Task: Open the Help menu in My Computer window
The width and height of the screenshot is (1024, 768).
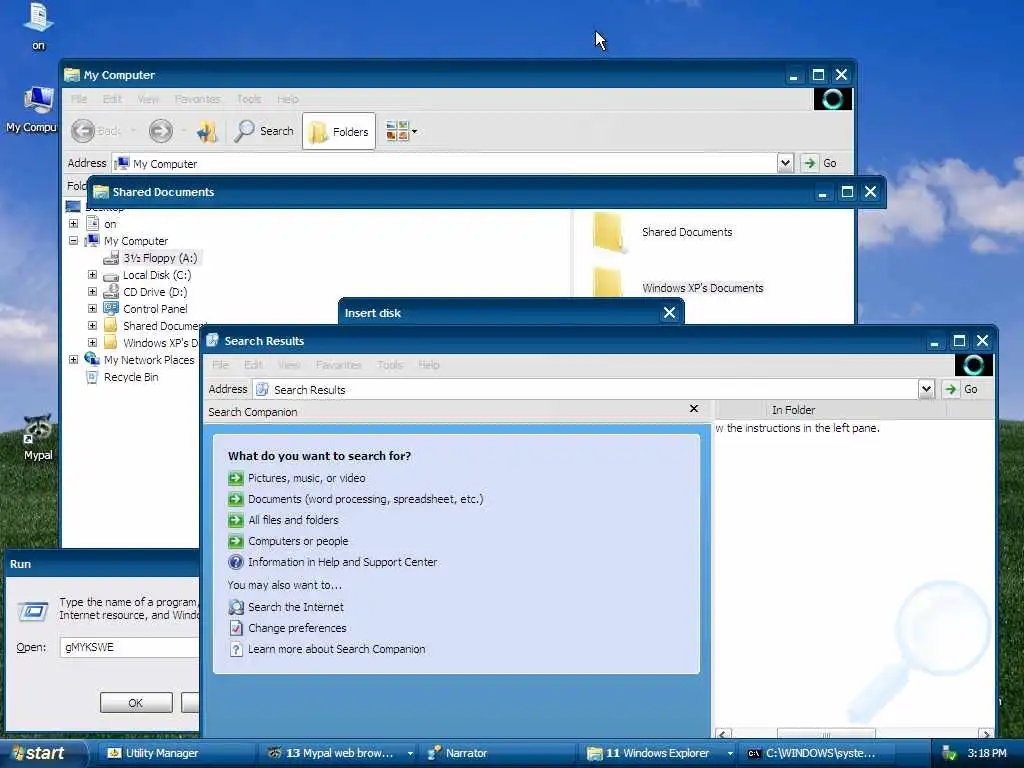Action: point(287,99)
